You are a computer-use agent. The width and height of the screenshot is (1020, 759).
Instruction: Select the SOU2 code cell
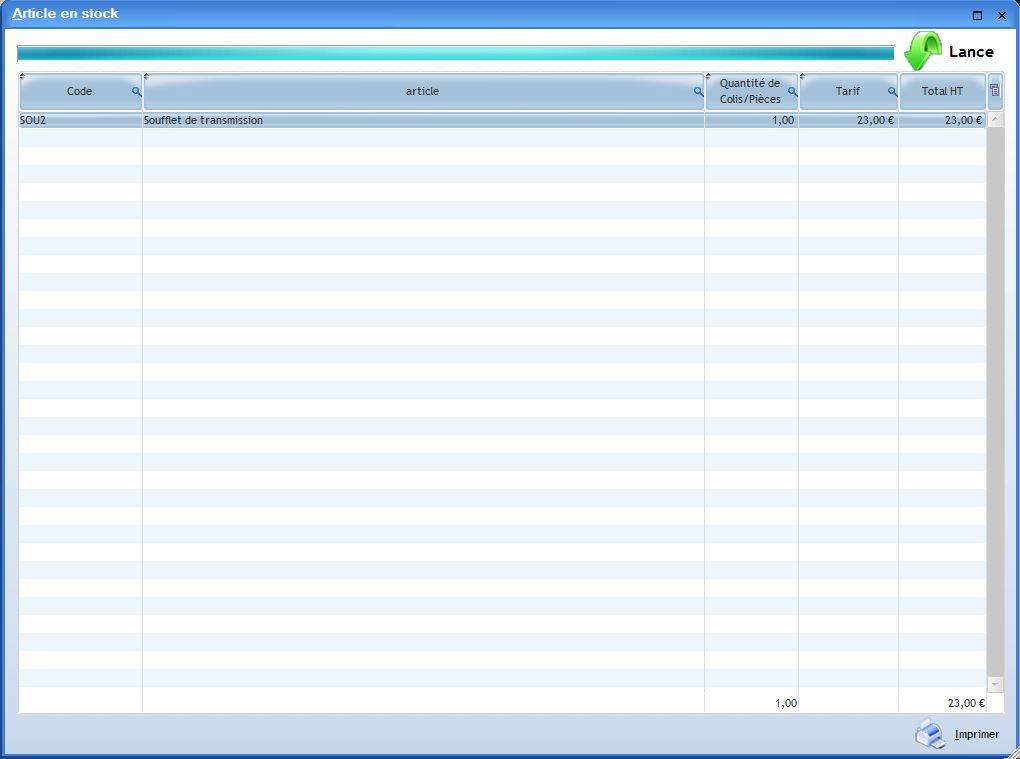(81, 120)
